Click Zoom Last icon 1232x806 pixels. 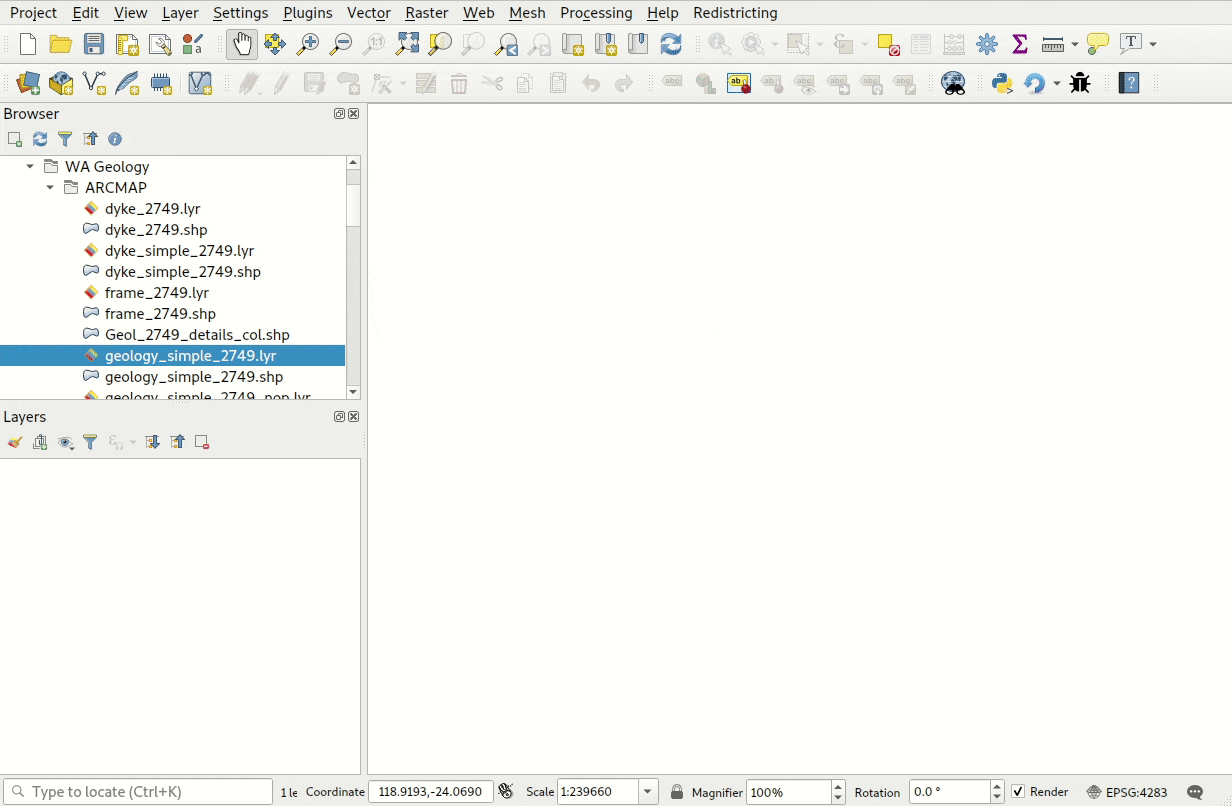506,44
